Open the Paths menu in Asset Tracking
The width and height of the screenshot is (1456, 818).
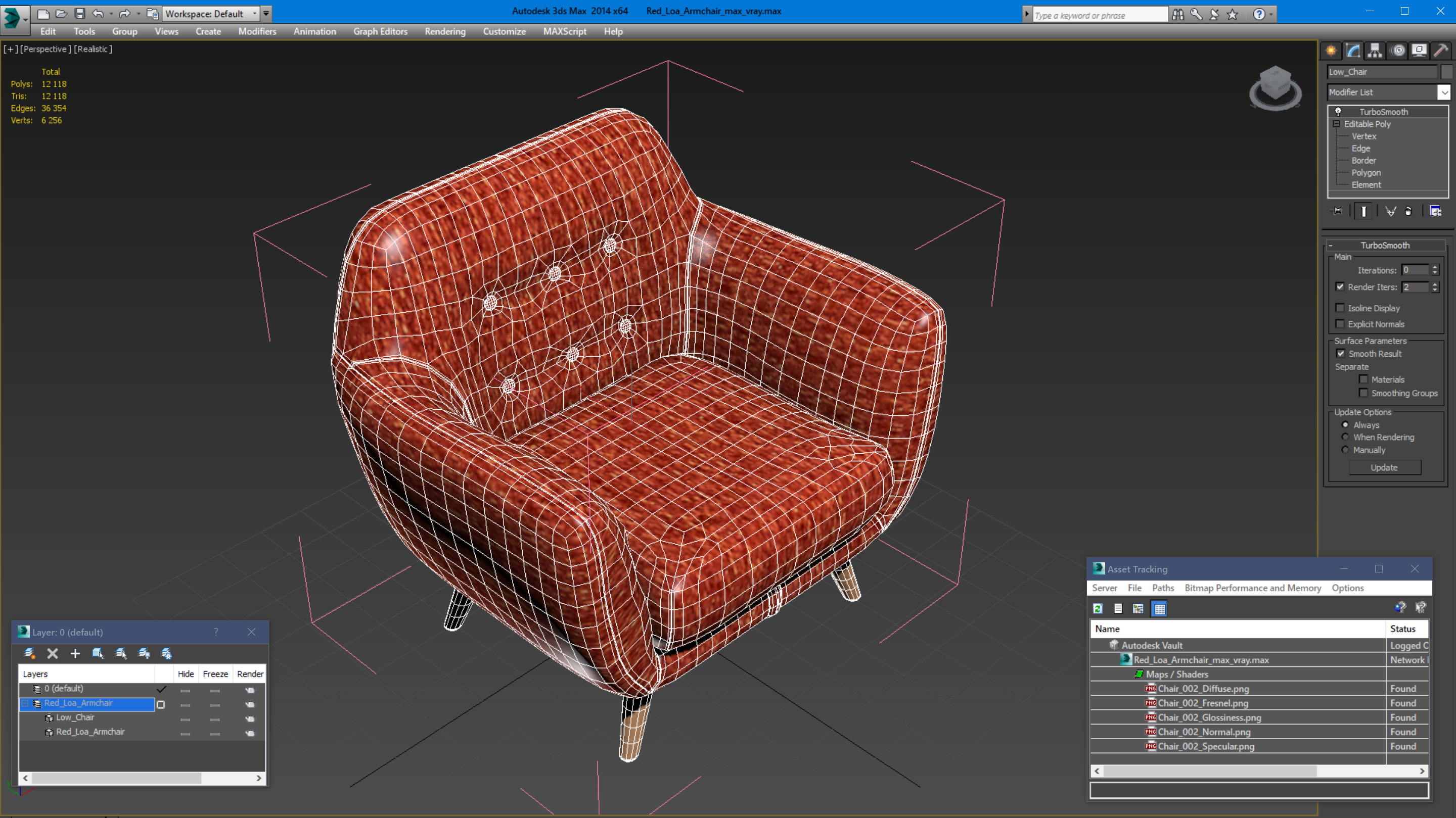(1162, 588)
